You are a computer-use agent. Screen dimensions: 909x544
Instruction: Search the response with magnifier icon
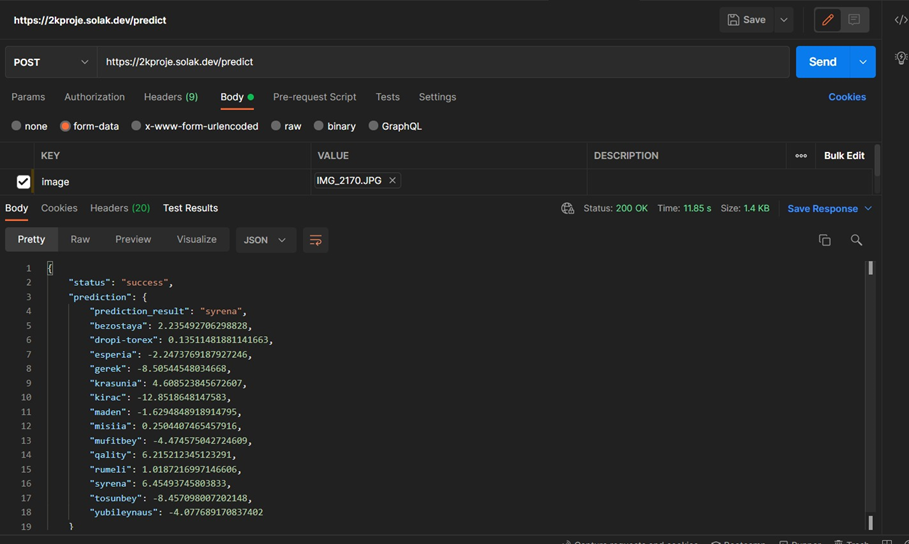tap(856, 240)
